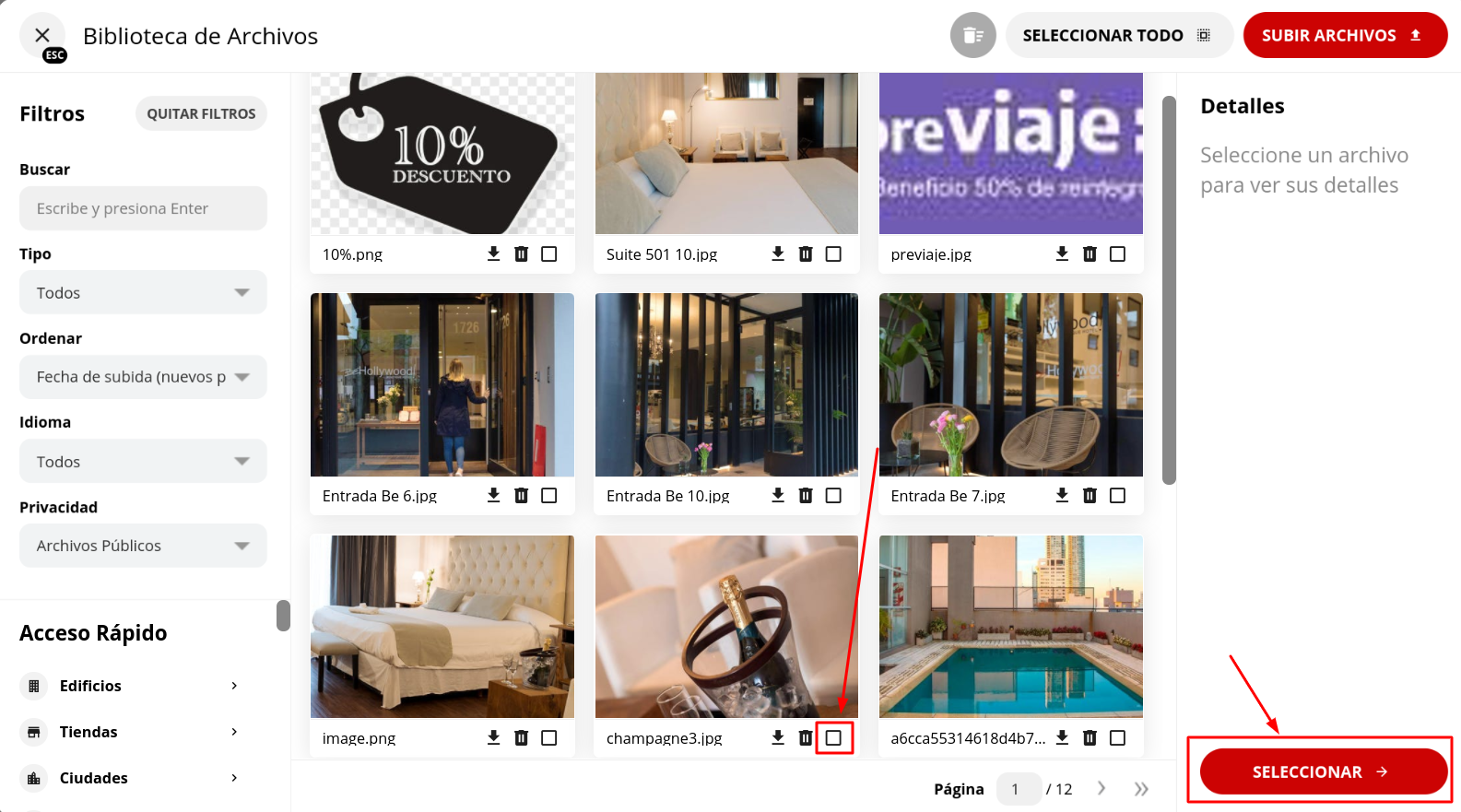Download the Entrada Be 10.jpg image
Screen dimensions: 1461x812
(778, 495)
